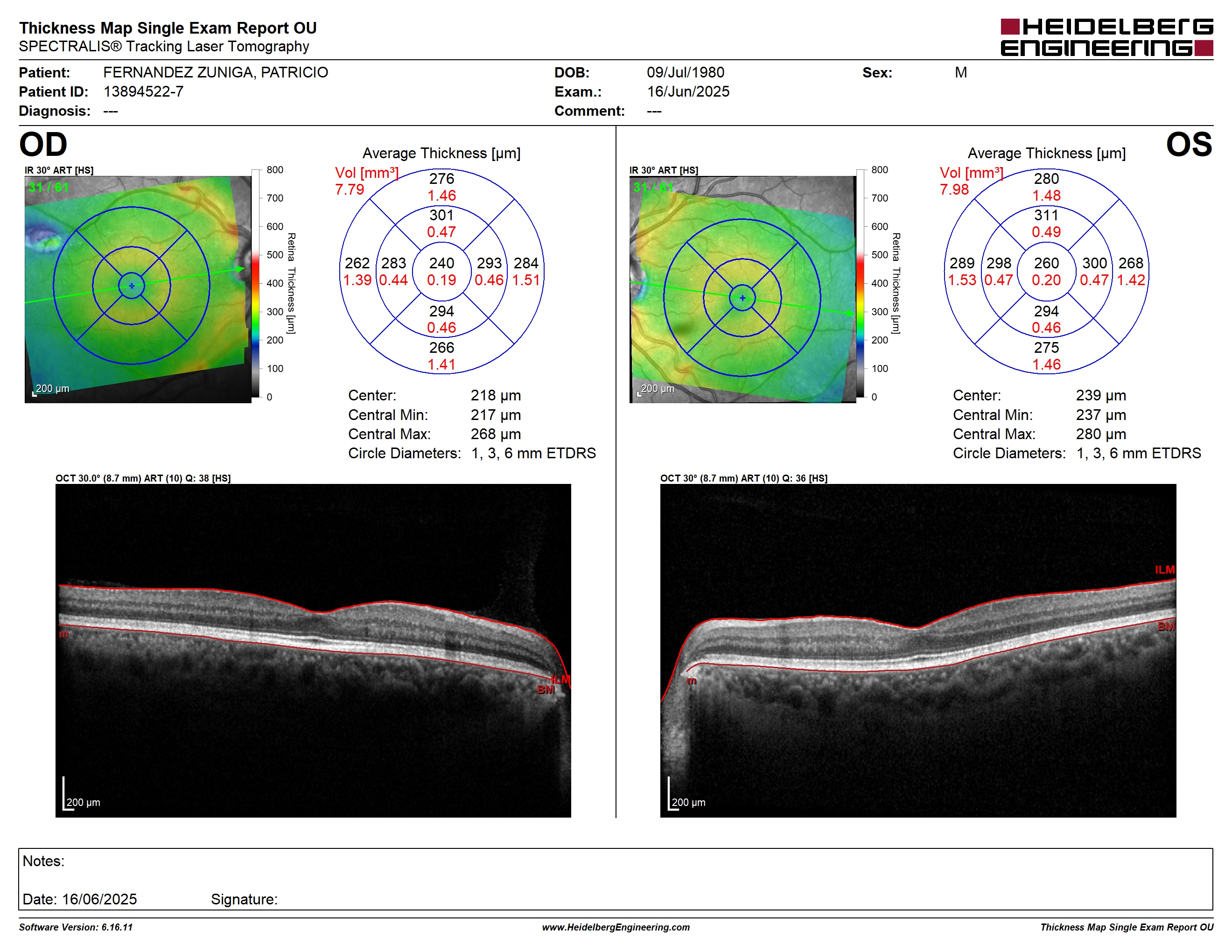The width and height of the screenshot is (1232, 952).
Task: Click OD Center value 218 µm
Action: pos(496,395)
